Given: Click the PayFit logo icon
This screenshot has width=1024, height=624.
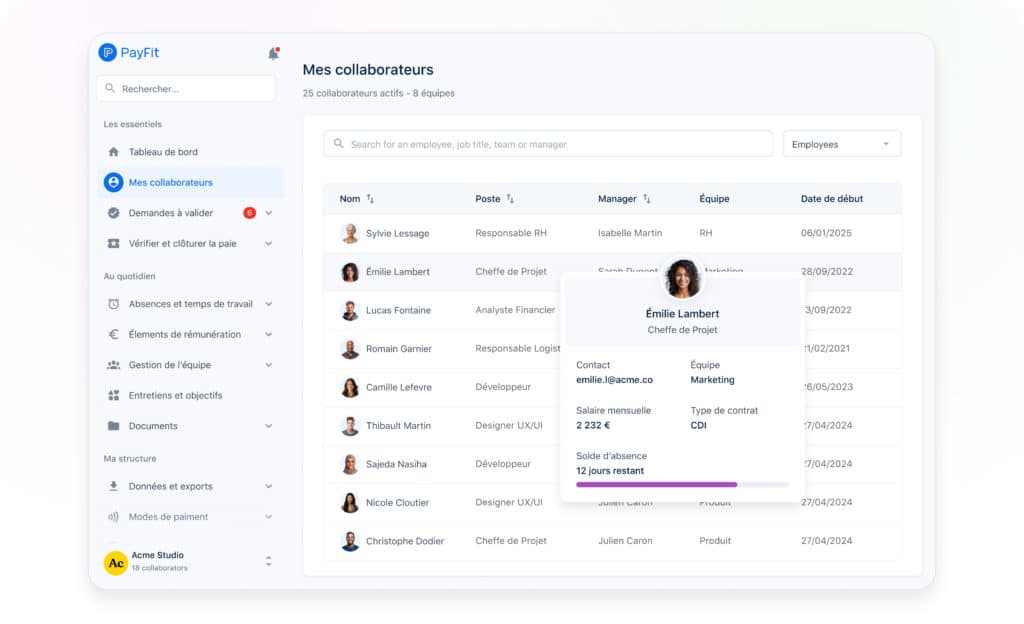Looking at the screenshot, I should click(x=108, y=53).
